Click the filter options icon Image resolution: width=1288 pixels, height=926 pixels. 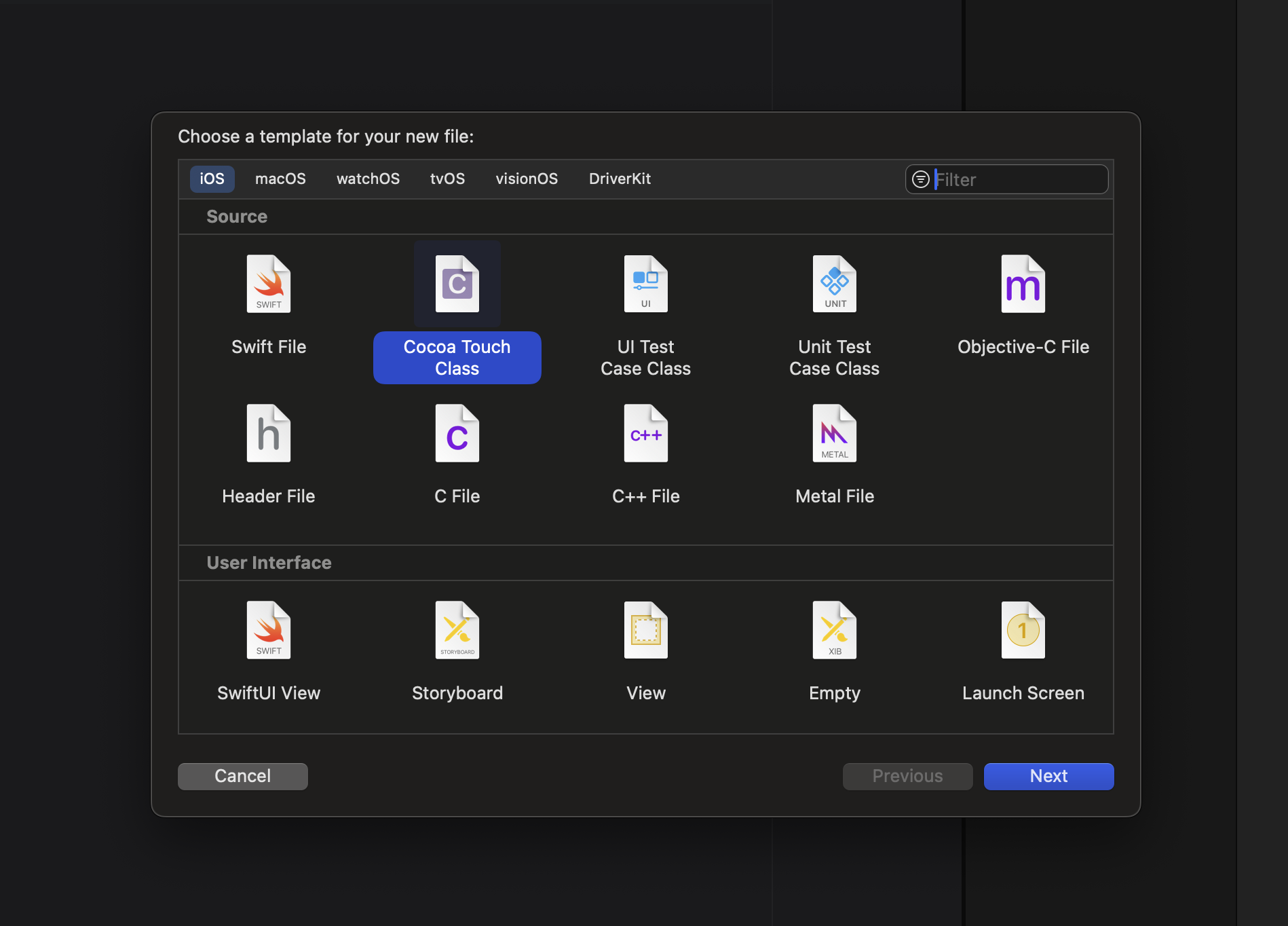click(921, 179)
